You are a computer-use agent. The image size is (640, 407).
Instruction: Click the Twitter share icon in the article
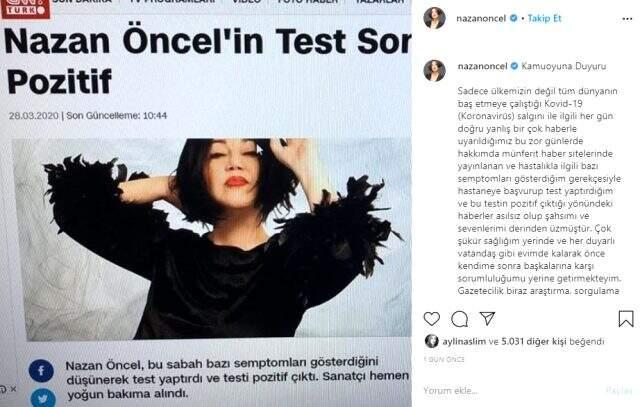42,398
